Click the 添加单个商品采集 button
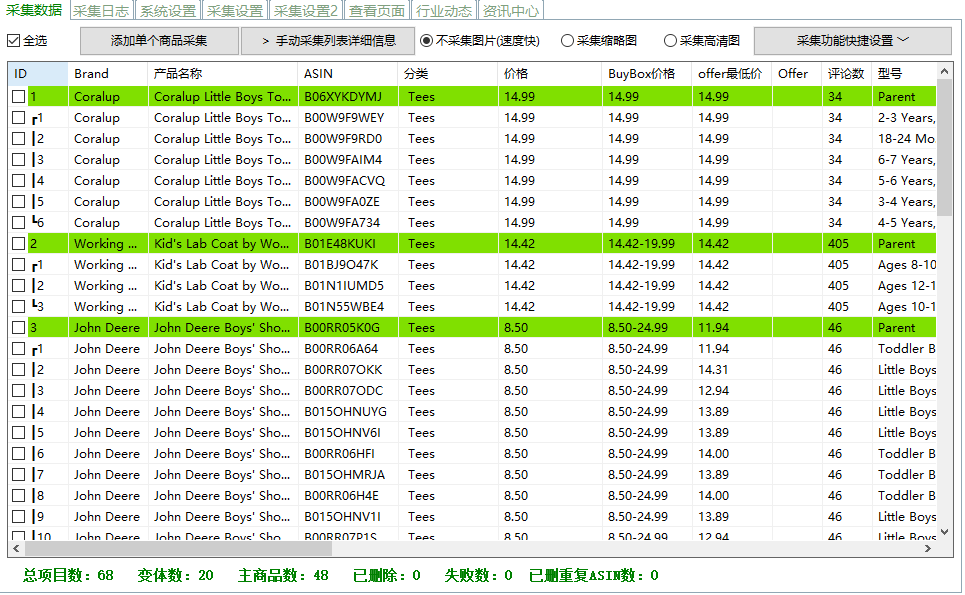 pyautogui.click(x=159, y=41)
